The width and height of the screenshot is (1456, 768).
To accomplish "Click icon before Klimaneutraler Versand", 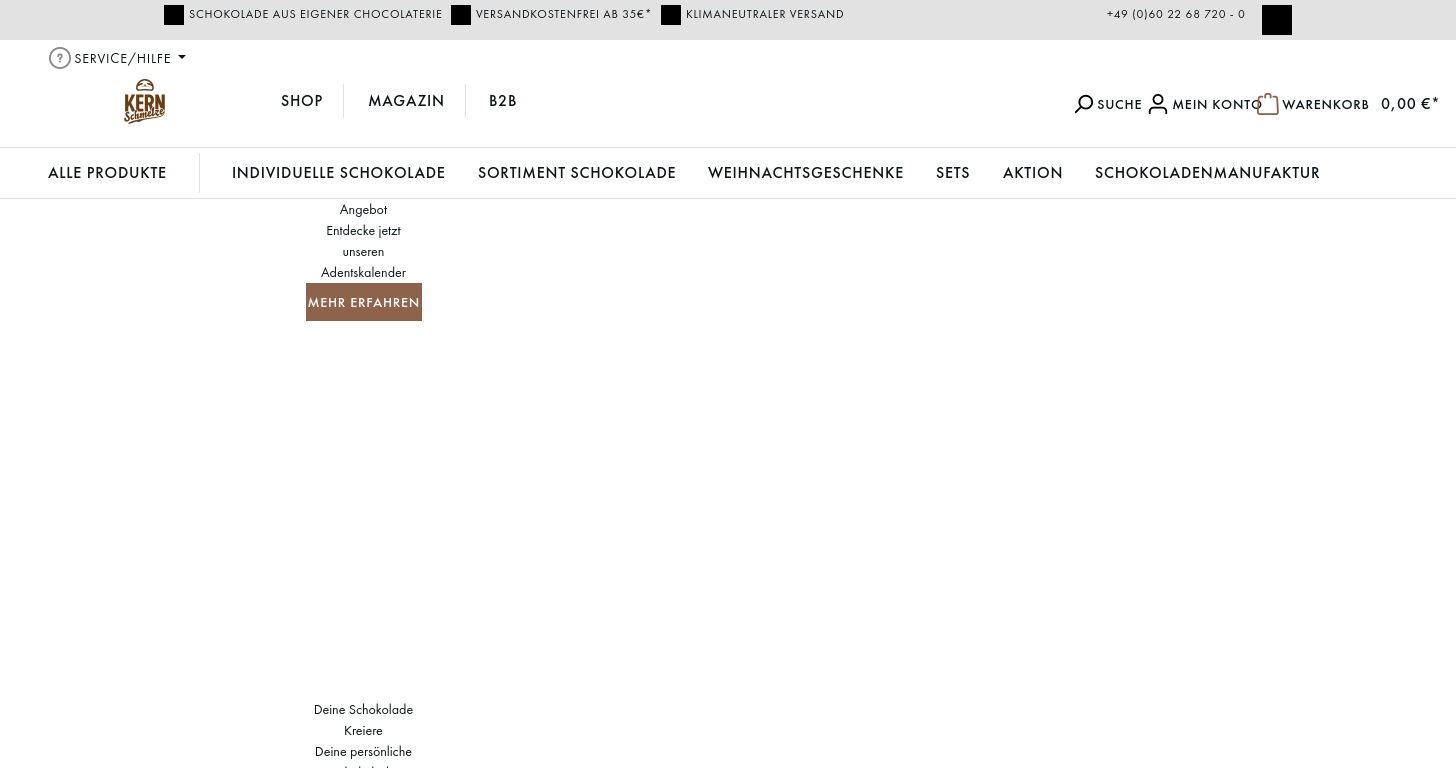I will pyautogui.click(x=671, y=15).
